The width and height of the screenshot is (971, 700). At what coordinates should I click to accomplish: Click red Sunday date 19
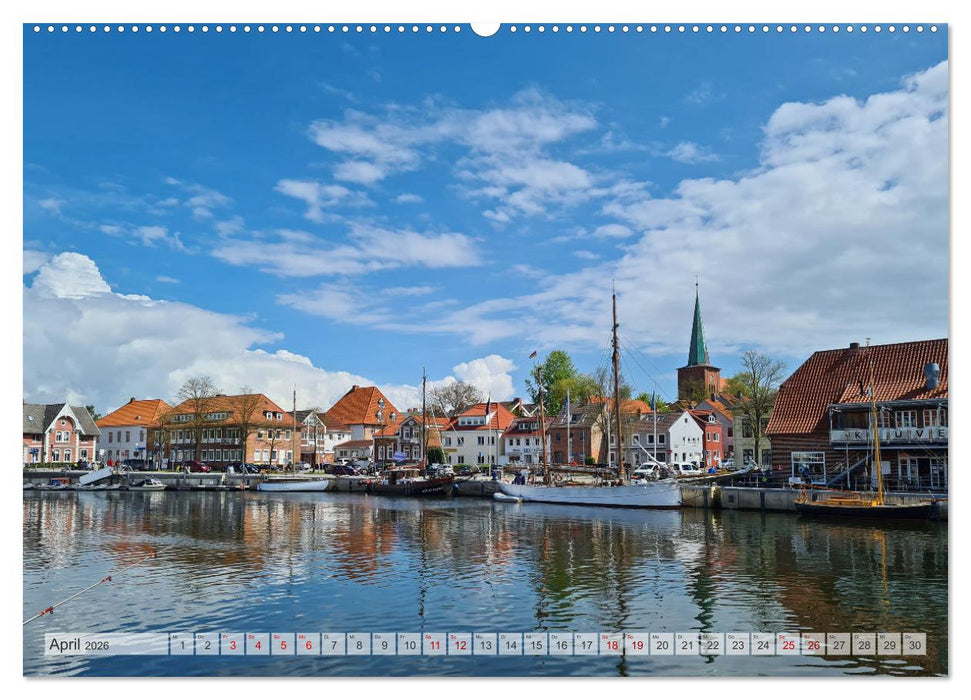635,649
